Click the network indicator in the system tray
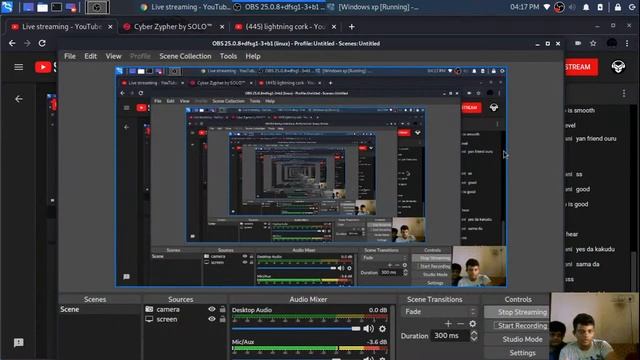640x360 pixels. pos(547,7)
